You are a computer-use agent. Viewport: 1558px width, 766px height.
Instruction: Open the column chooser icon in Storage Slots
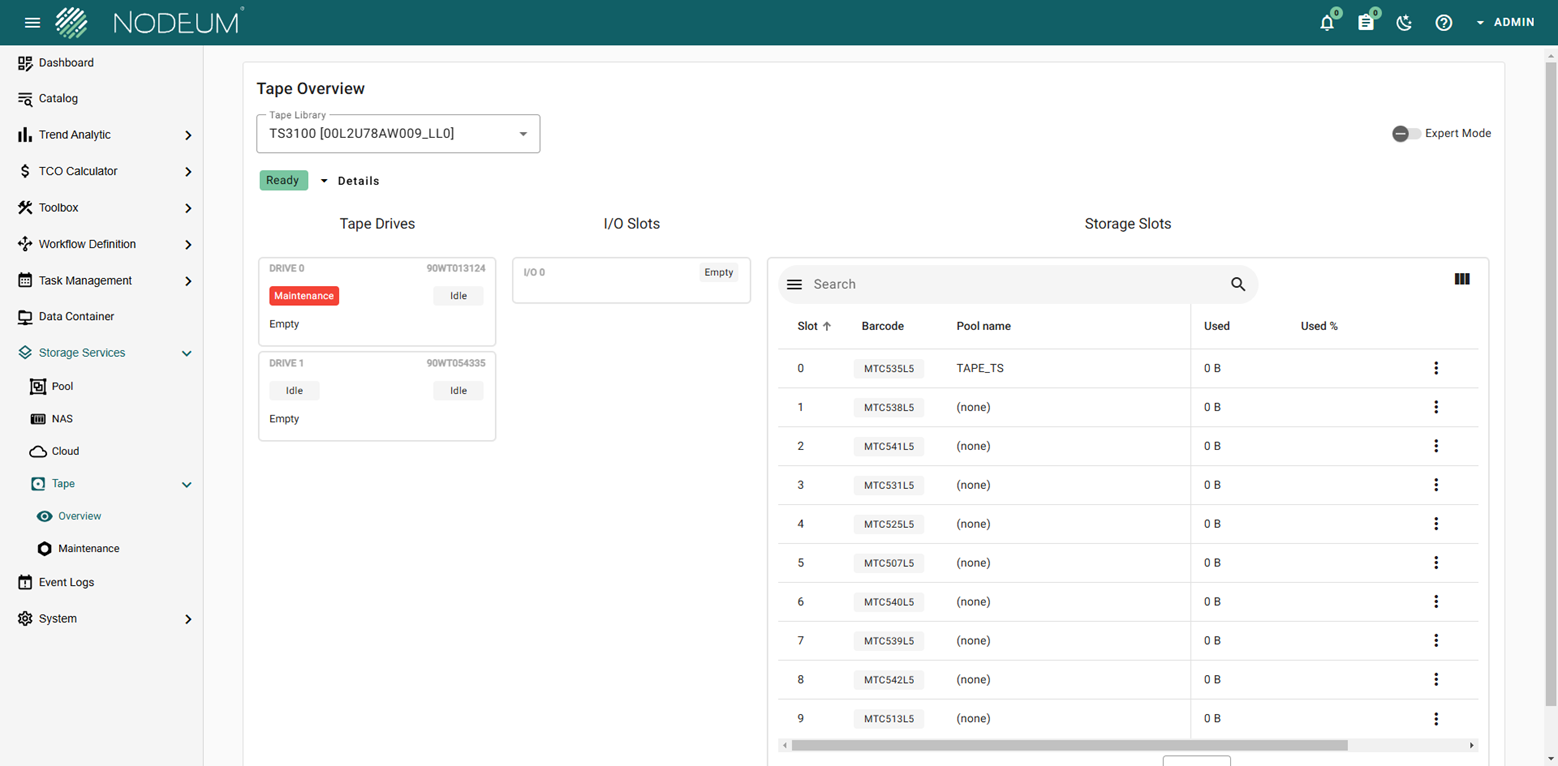[x=1461, y=279]
